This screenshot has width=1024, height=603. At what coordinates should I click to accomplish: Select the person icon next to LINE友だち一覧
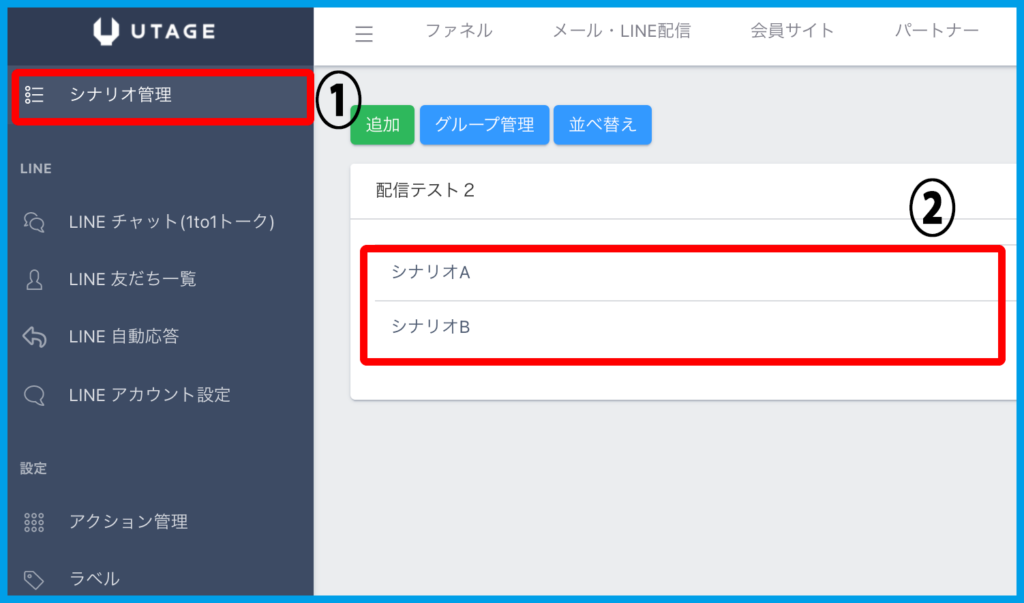pos(34,279)
